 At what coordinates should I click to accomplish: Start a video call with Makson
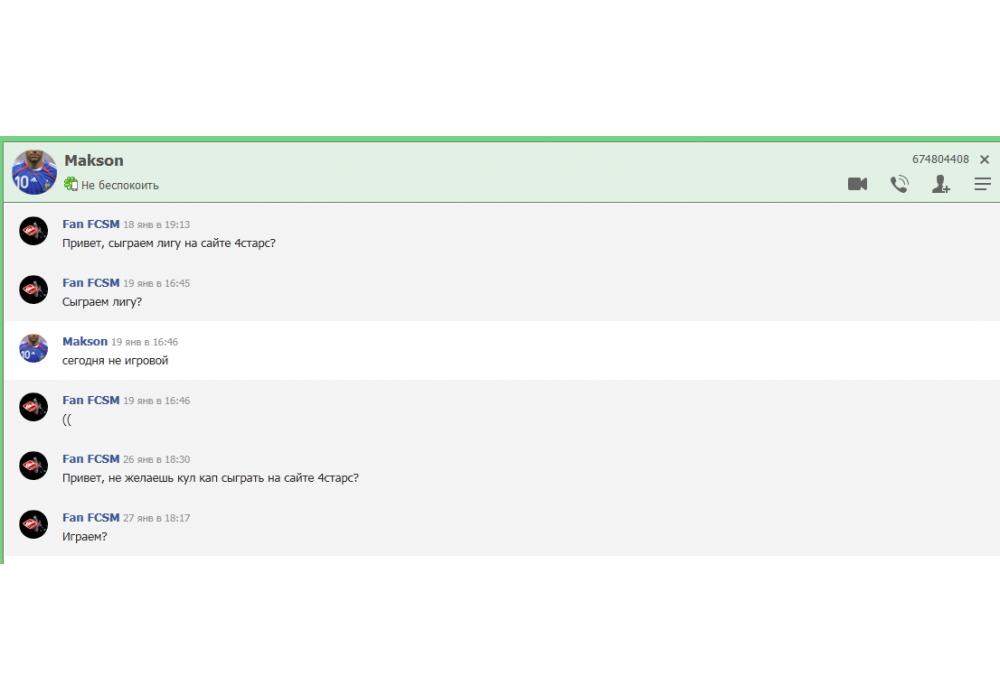pos(857,184)
